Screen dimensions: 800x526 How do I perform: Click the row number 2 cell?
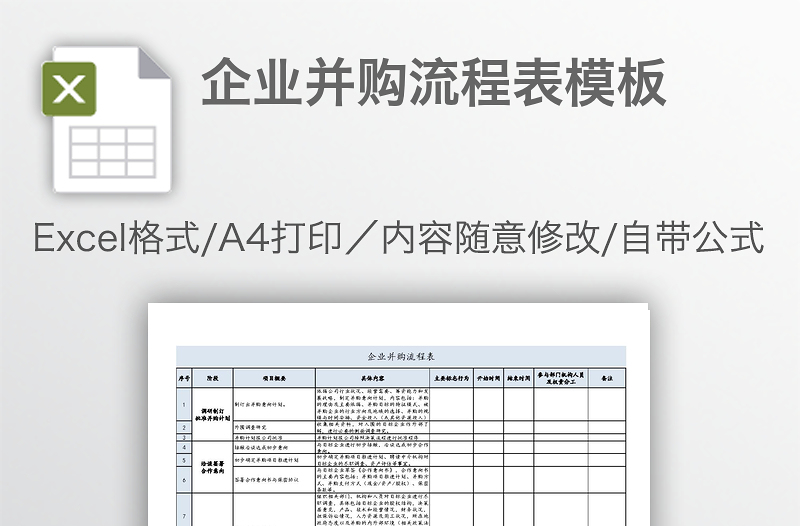click(x=184, y=428)
